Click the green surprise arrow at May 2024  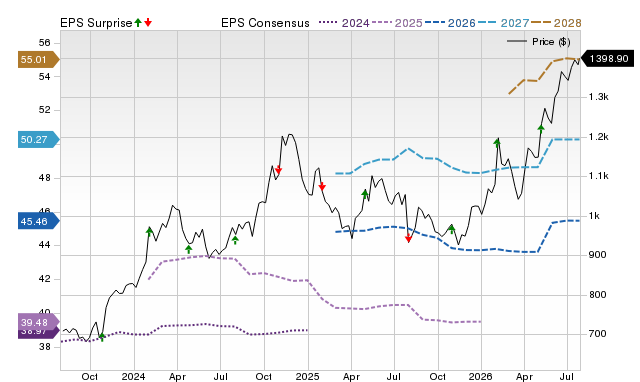point(189,249)
